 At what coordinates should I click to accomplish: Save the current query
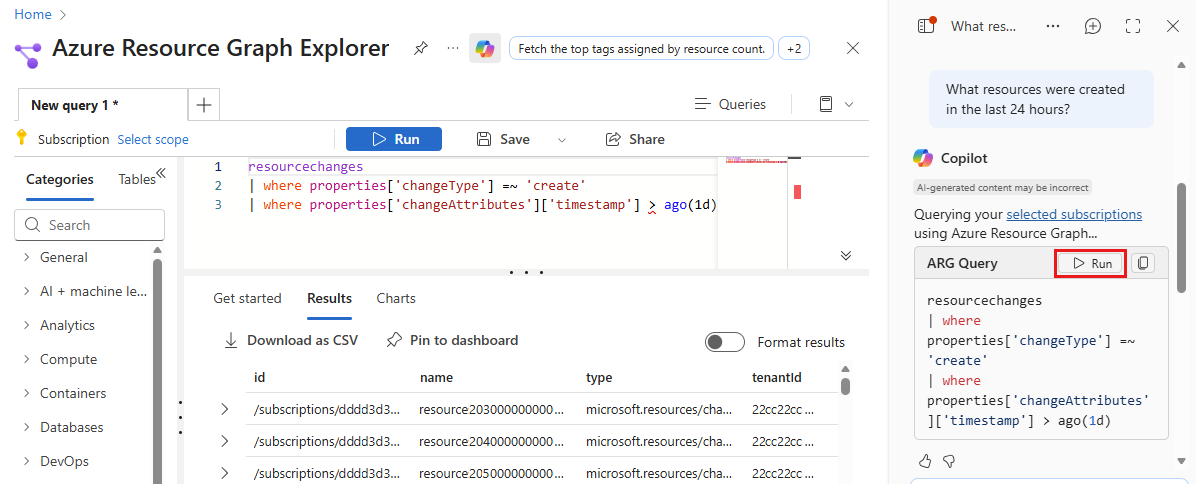click(x=503, y=139)
